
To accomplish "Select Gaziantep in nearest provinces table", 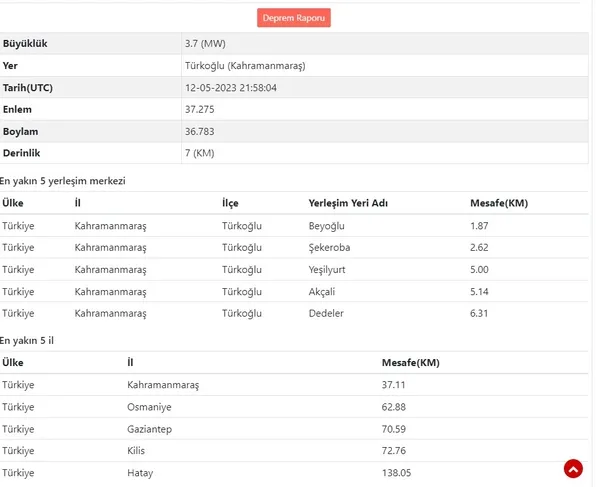I will [150, 429].
